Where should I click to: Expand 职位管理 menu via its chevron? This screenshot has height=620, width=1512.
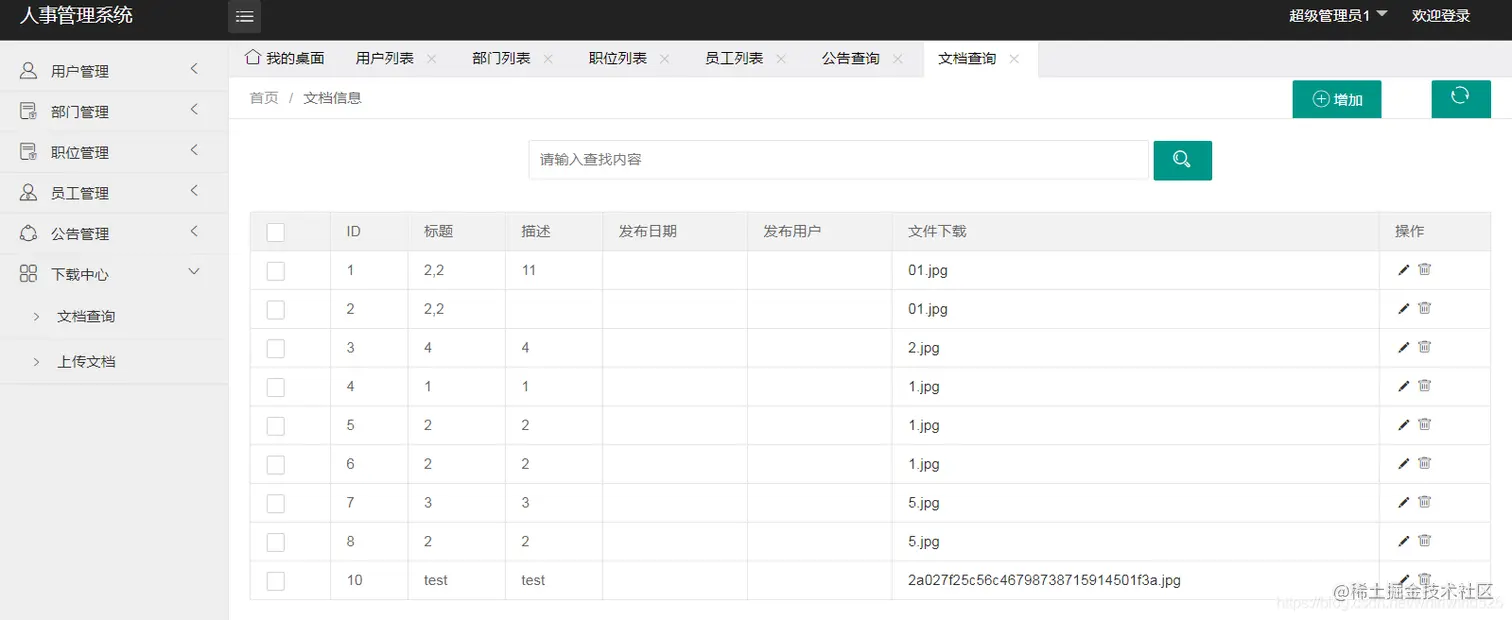(x=194, y=150)
